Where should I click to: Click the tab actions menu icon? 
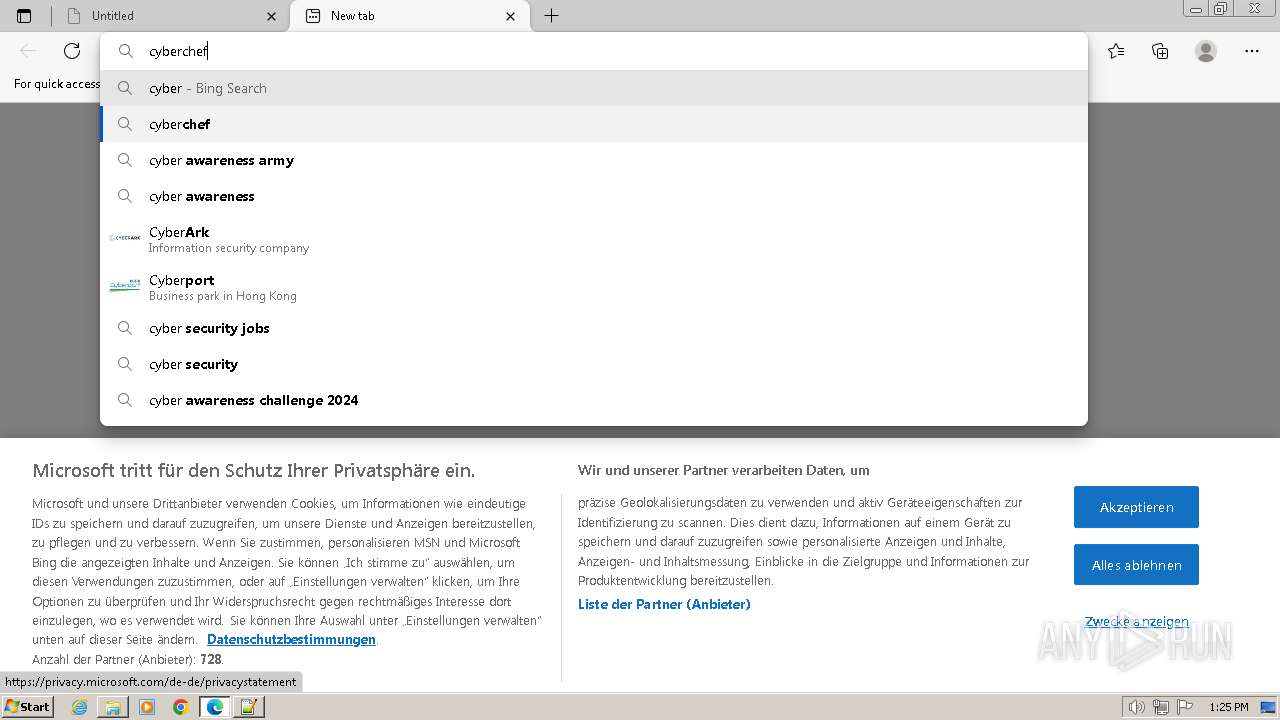[24, 16]
